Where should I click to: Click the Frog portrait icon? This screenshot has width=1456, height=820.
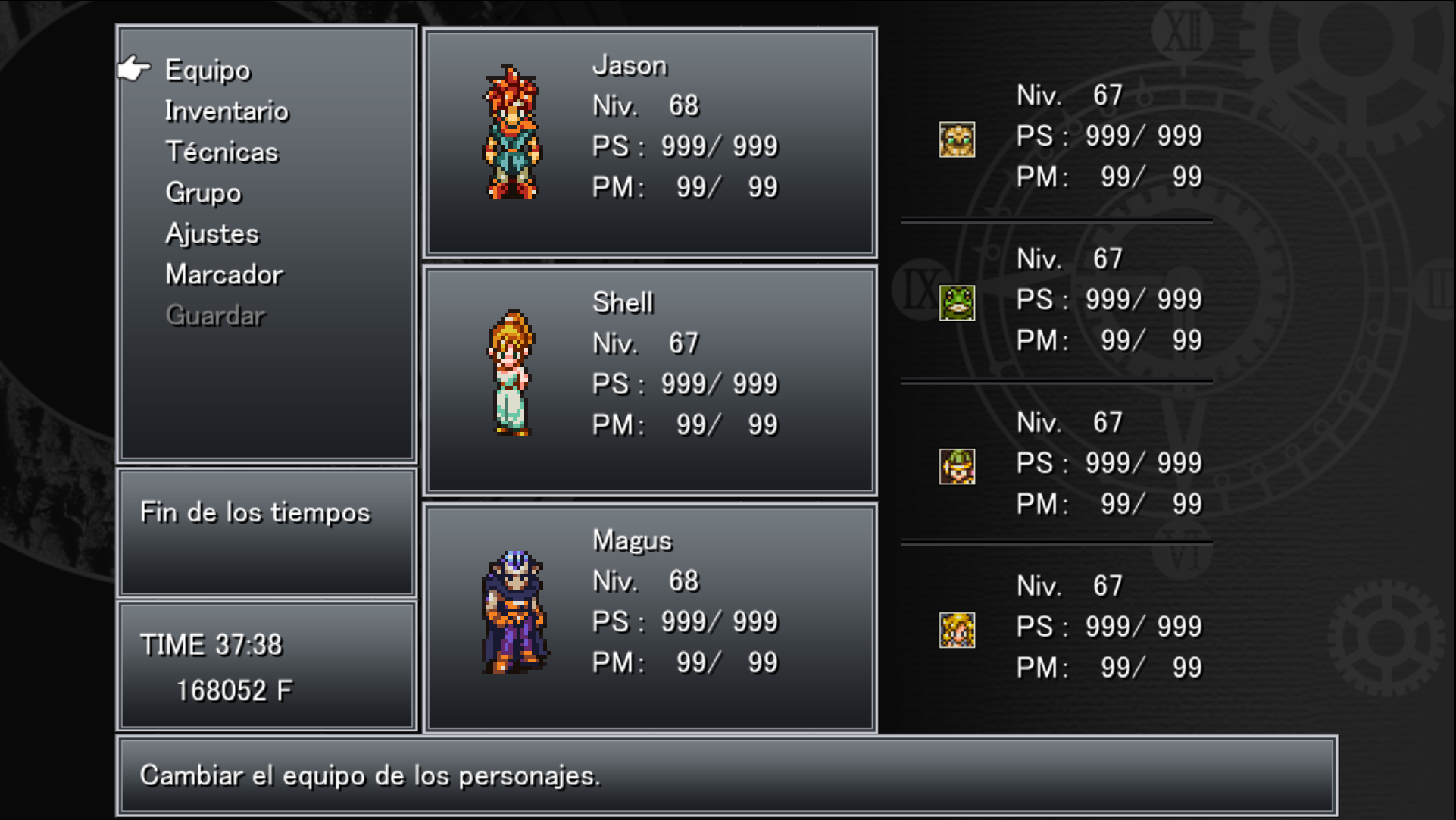click(957, 303)
